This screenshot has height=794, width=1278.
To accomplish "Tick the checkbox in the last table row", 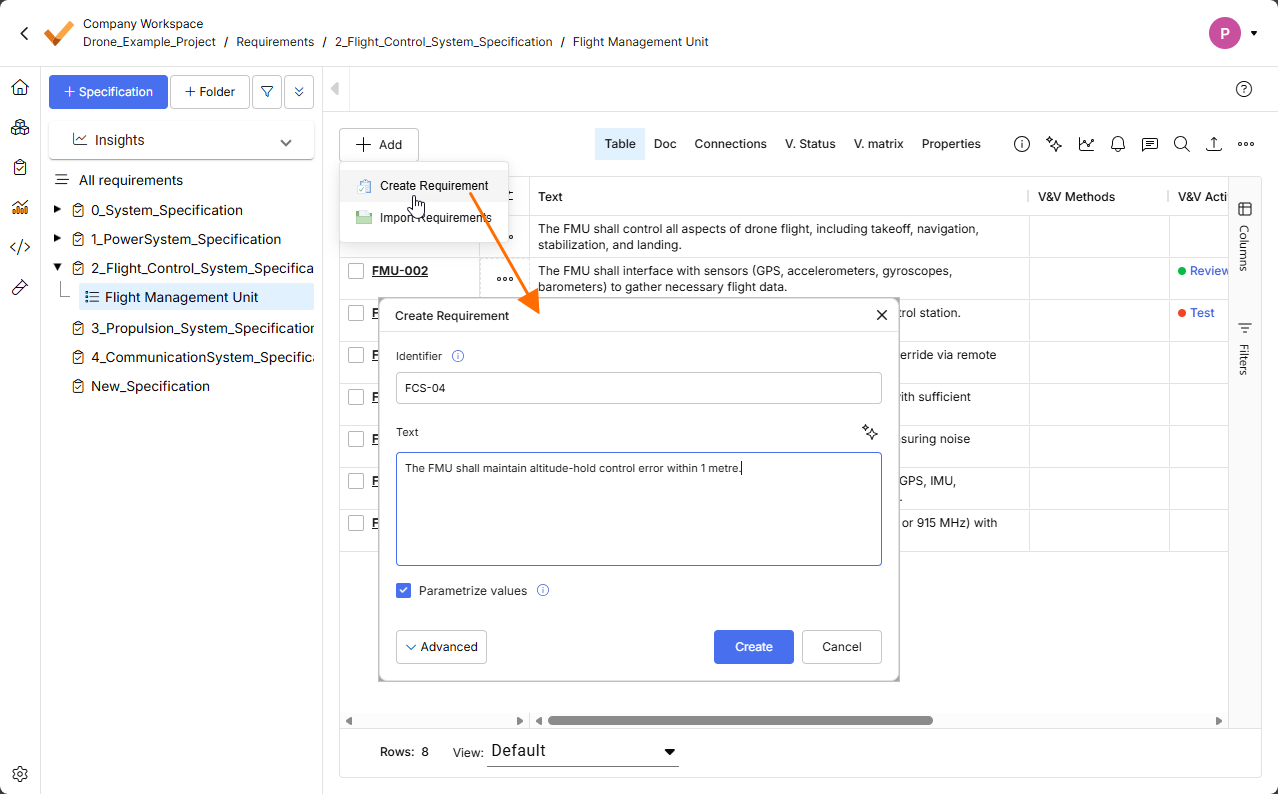I will pos(356,523).
